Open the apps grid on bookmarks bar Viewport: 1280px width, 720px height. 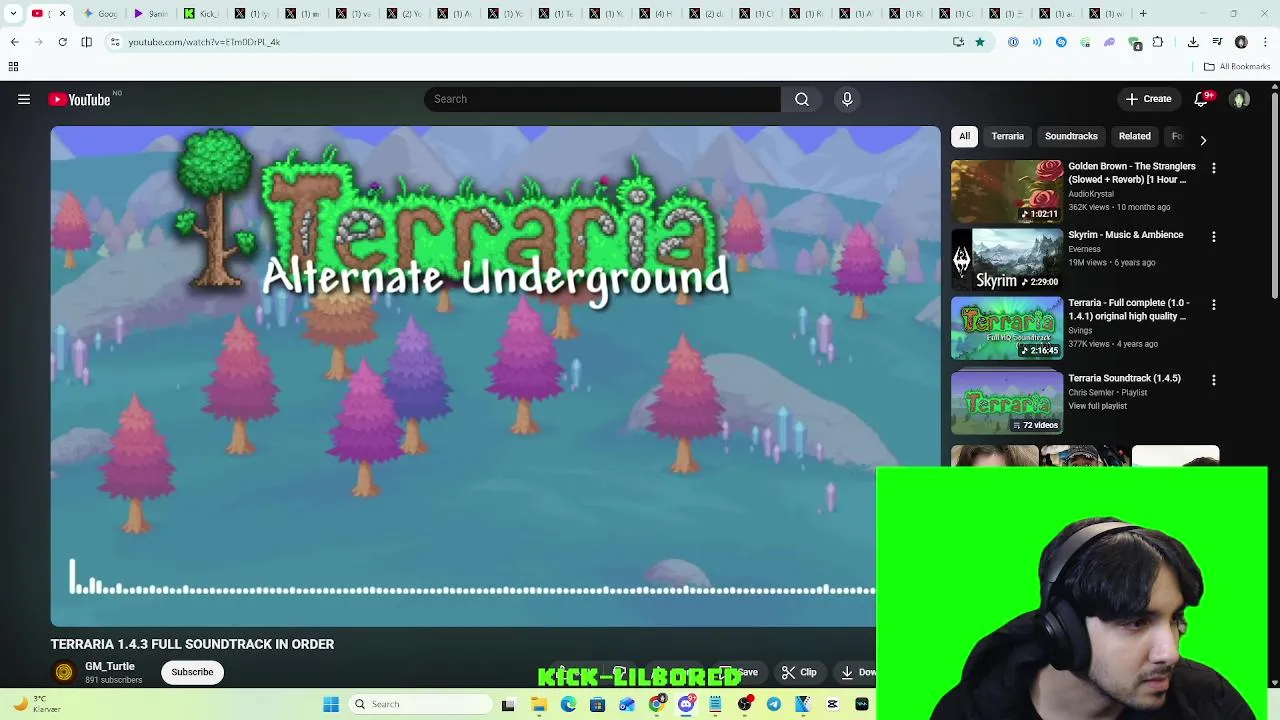13,67
